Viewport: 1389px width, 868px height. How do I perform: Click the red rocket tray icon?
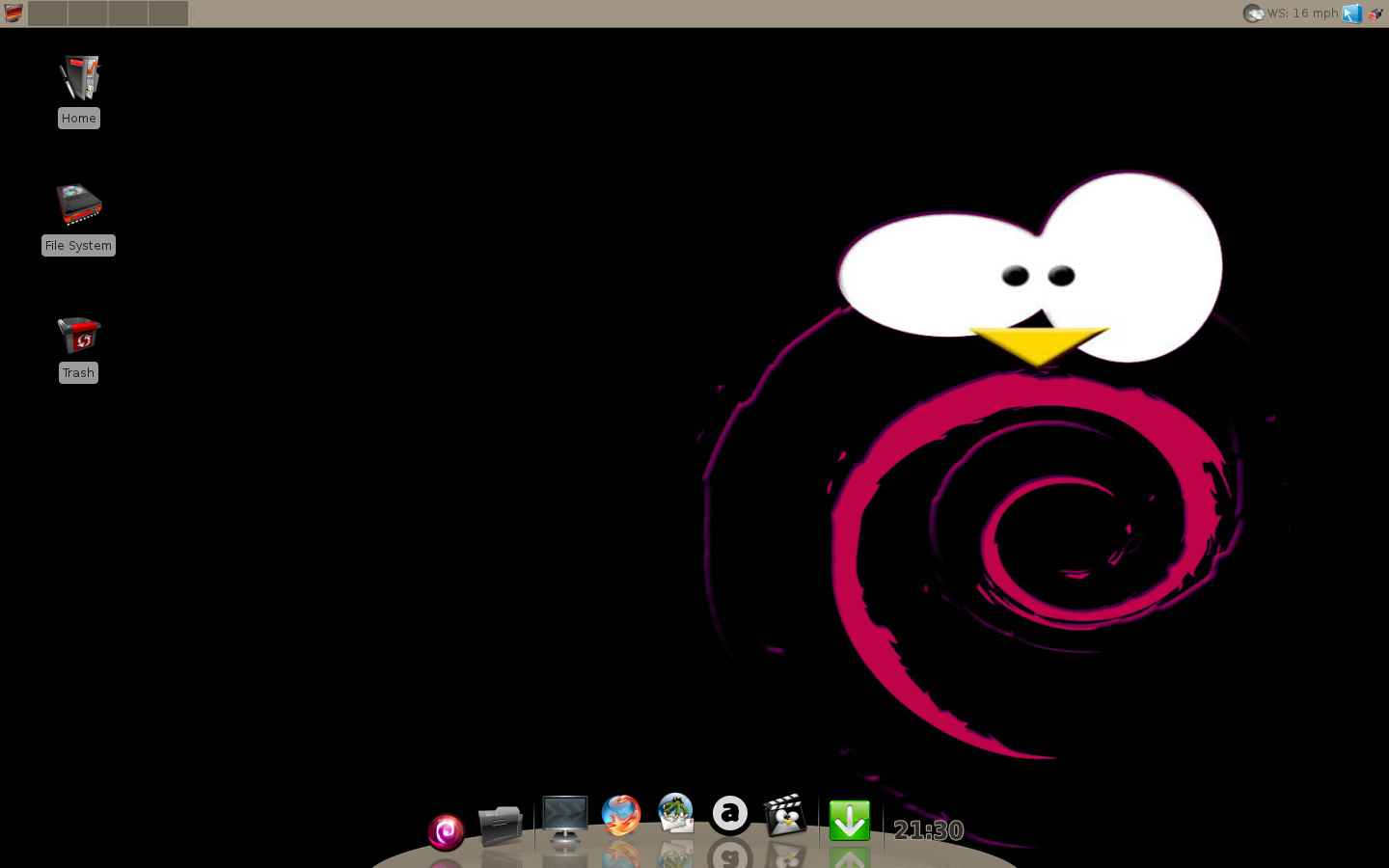pos(1376,14)
